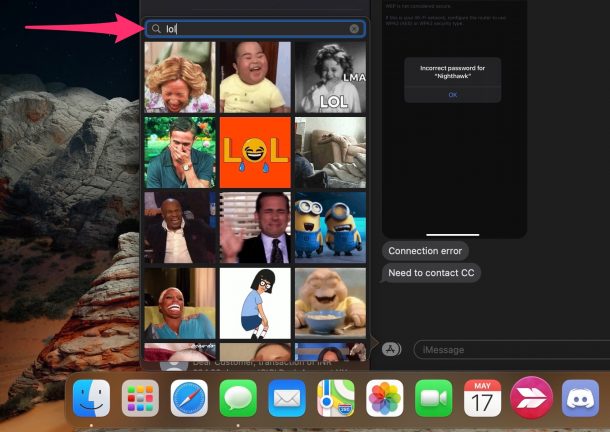
Task: Launch Discord from the Dock
Action: click(580, 398)
